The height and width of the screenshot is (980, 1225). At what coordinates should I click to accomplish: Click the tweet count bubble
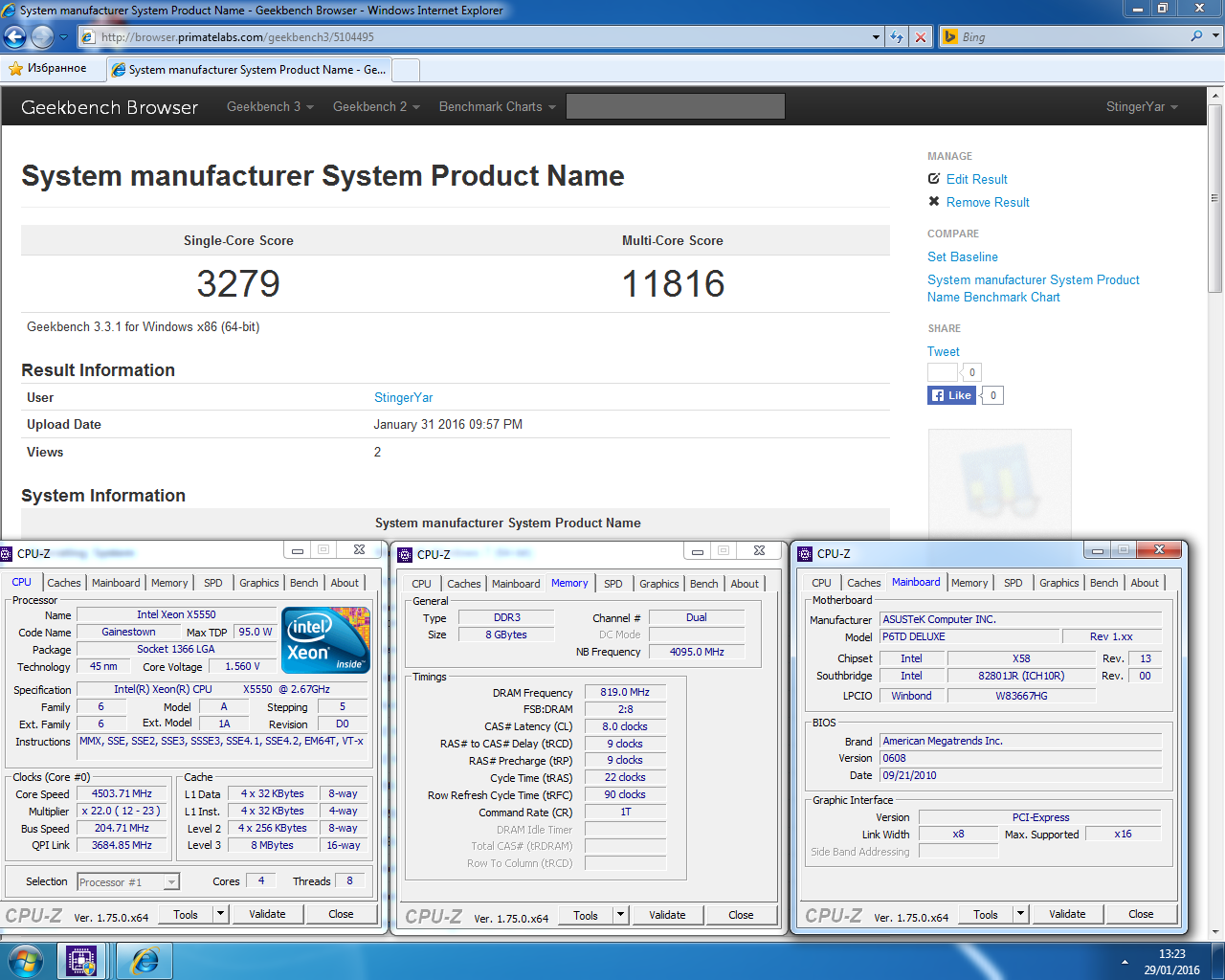[972, 372]
